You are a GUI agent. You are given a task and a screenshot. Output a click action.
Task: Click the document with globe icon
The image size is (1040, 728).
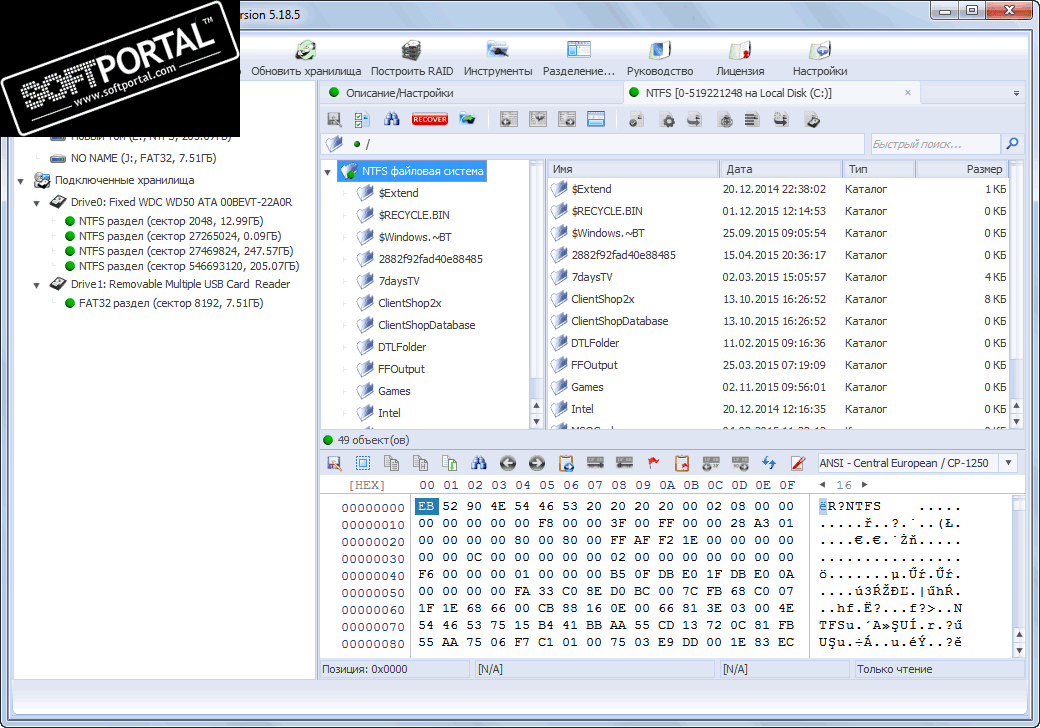(726, 119)
